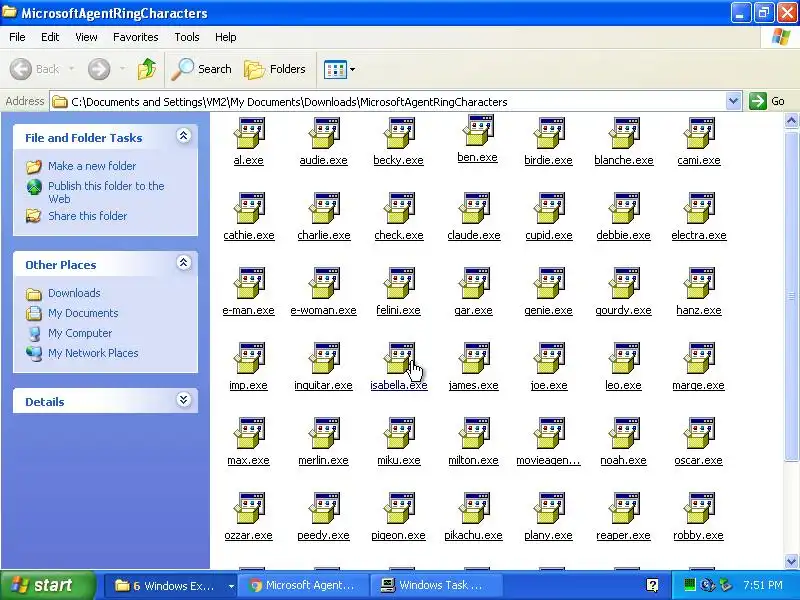
Task: Collapse the Other Places panel
Action: tap(184, 263)
